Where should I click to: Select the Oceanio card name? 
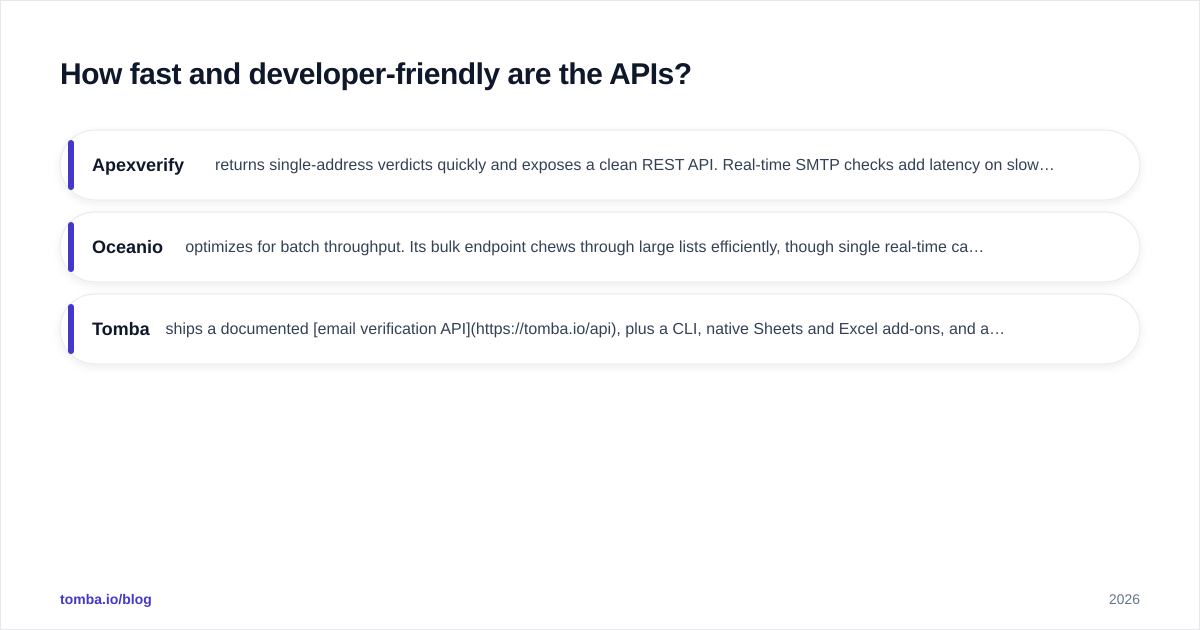pyautogui.click(x=127, y=247)
